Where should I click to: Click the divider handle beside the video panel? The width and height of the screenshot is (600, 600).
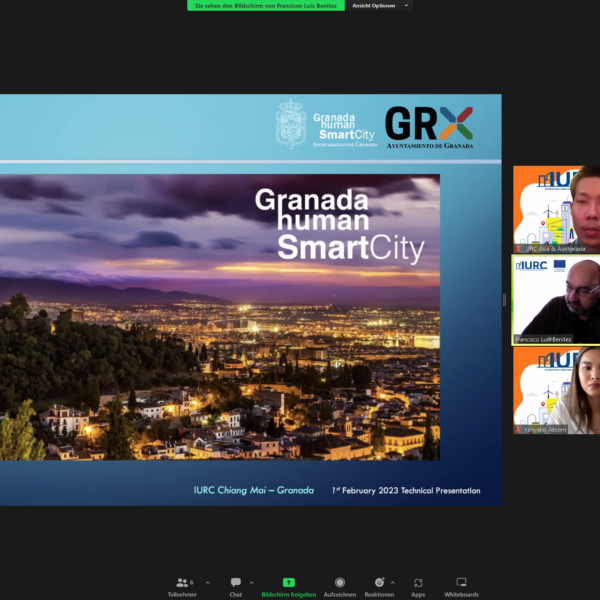click(x=504, y=300)
